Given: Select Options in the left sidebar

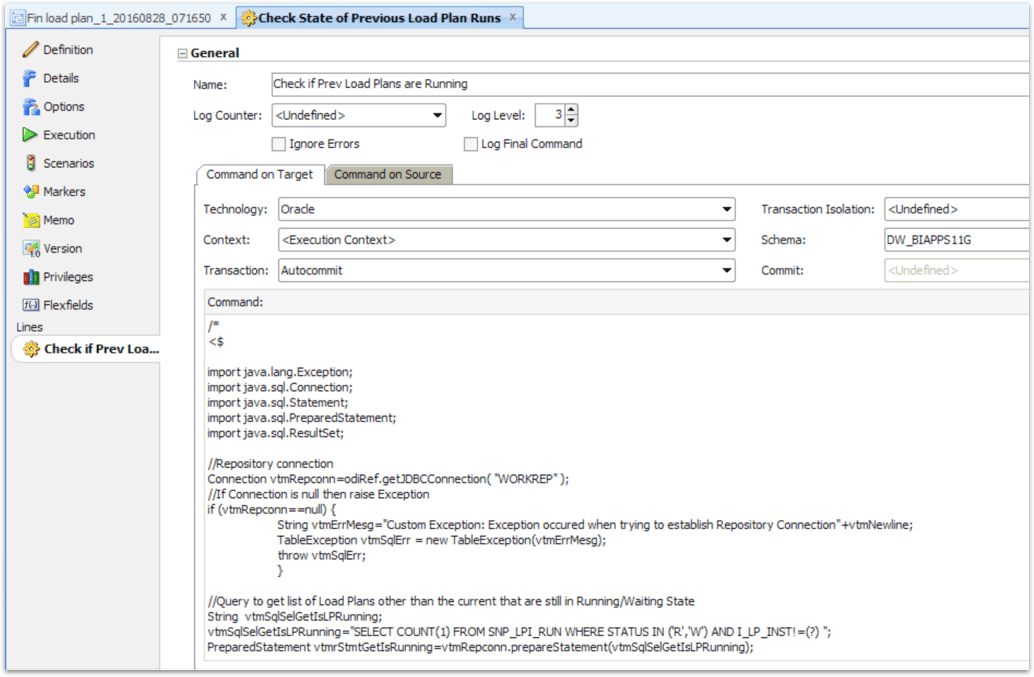Looking at the screenshot, I should coord(60,106).
